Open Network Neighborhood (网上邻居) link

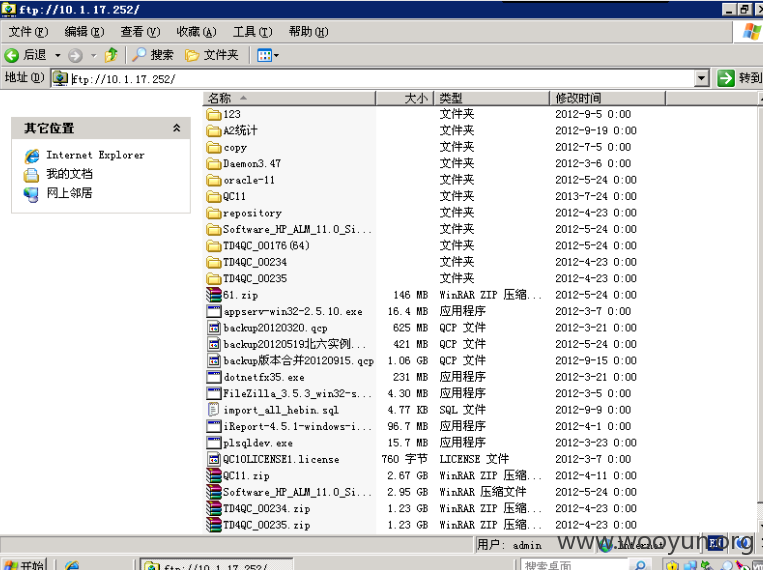tap(69, 193)
